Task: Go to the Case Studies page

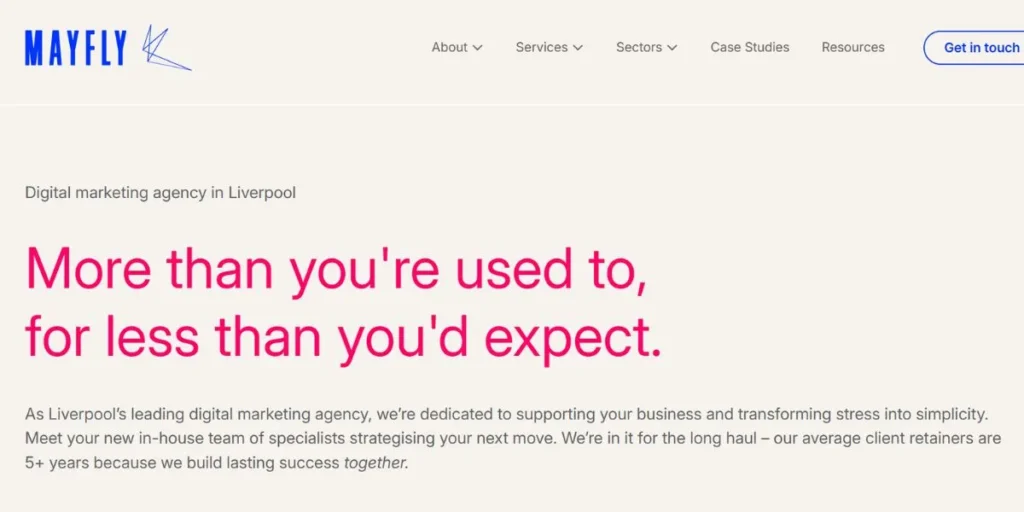Action: tap(749, 47)
